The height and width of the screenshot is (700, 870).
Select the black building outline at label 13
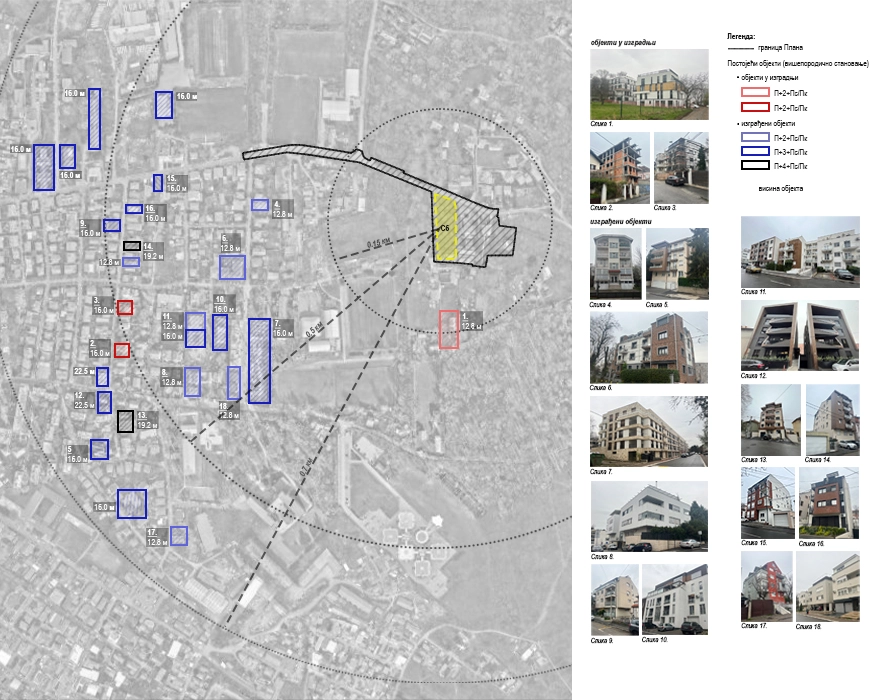tap(125, 422)
